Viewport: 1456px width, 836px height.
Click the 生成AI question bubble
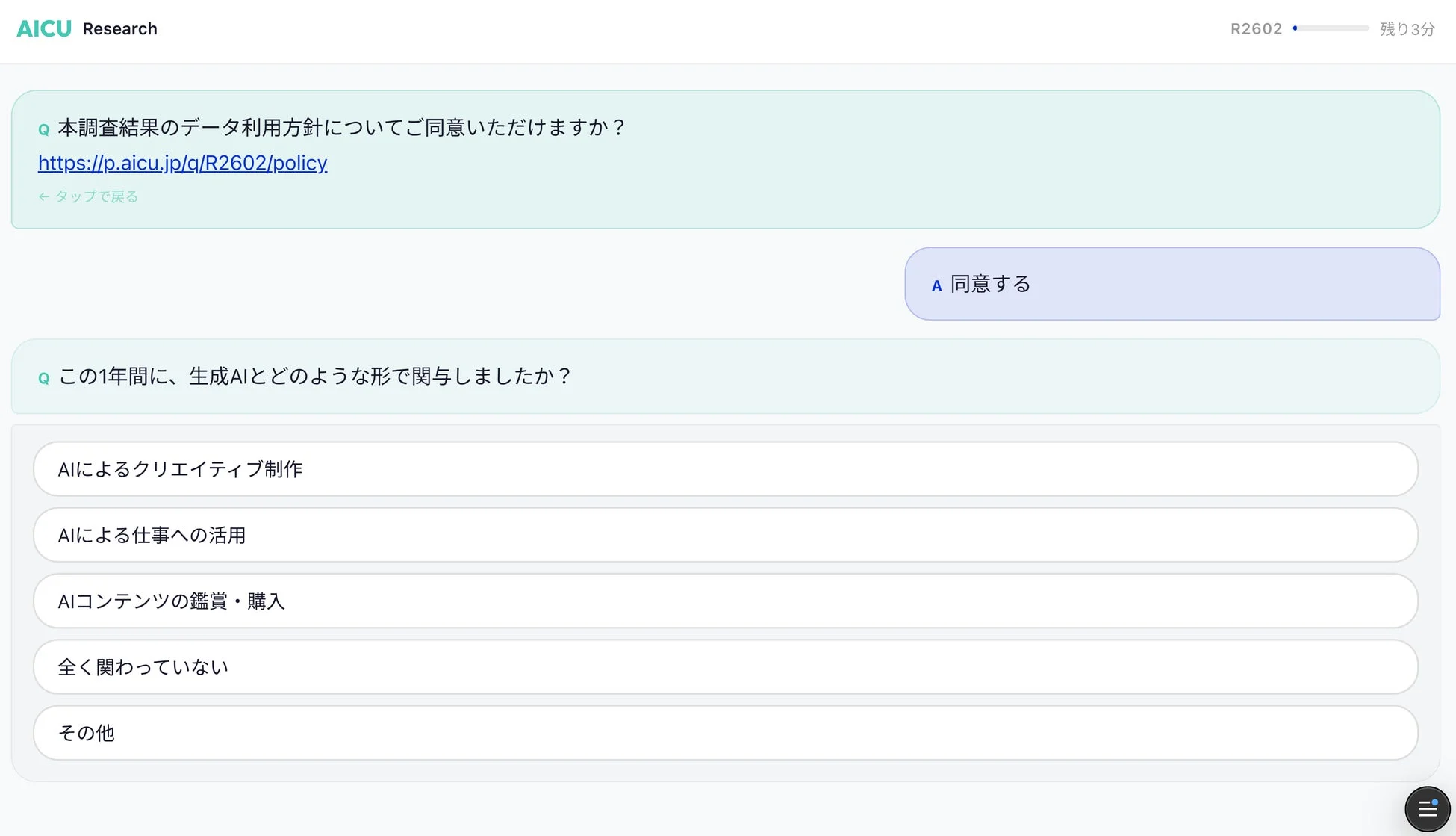pyautogui.click(x=314, y=376)
